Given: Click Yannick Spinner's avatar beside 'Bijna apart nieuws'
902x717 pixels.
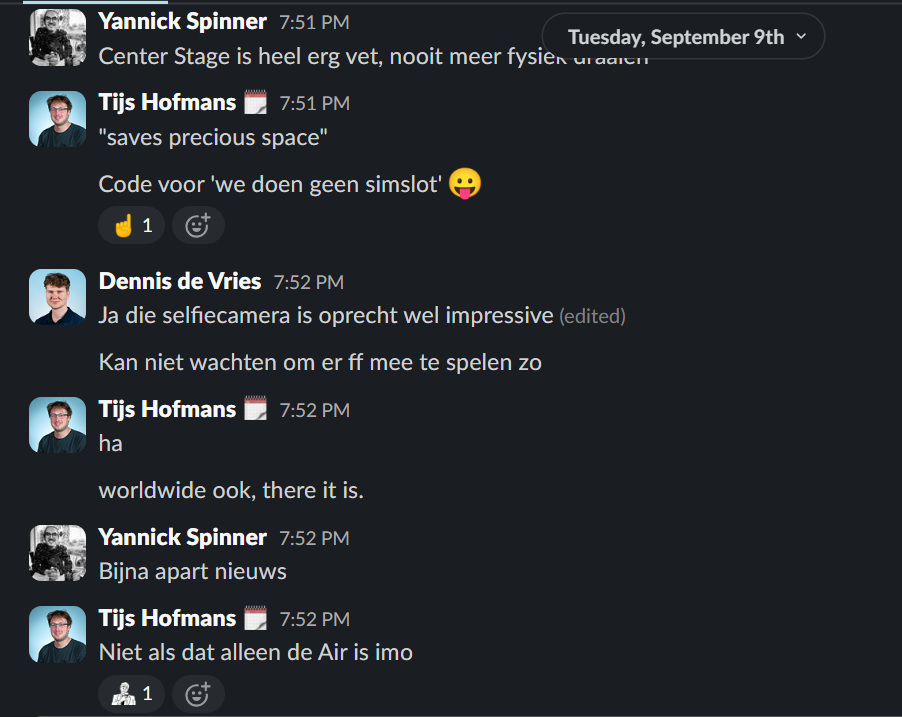Looking at the screenshot, I should coord(57,553).
